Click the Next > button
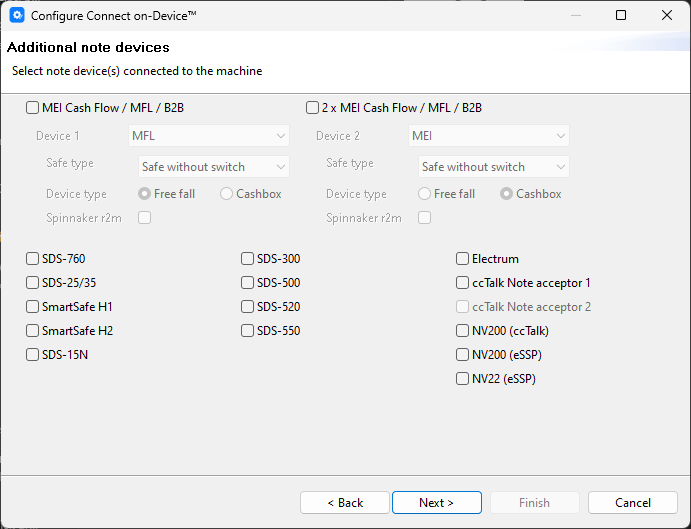The width and height of the screenshot is (691, 529). pyautogui.click(x=436, y=503)
